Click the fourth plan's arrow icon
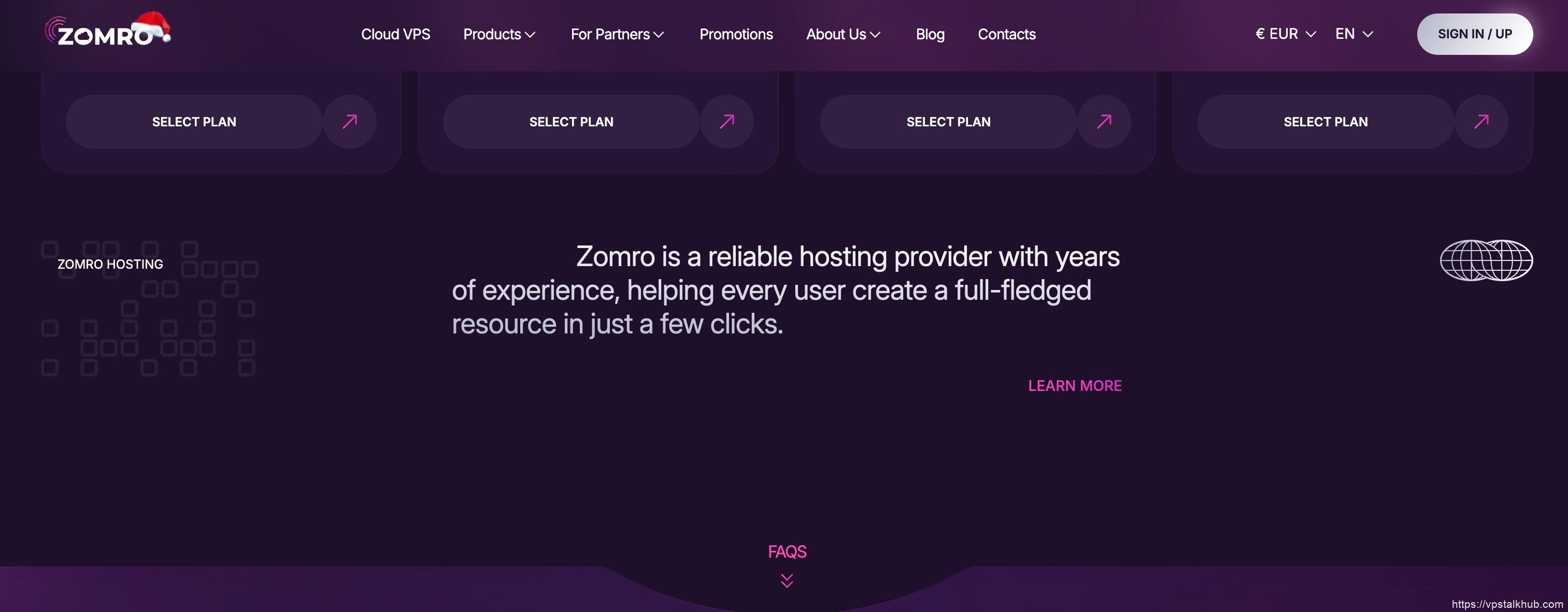Image resolution: width=1568 pixels, height=612 pixels. 1481,122
